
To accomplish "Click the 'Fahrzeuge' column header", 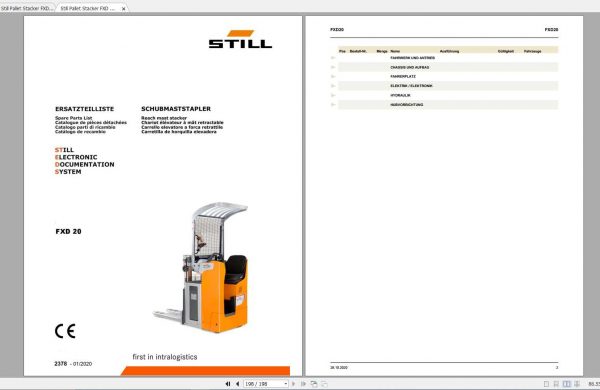I will pyautogui.click(x=532, y=51).
